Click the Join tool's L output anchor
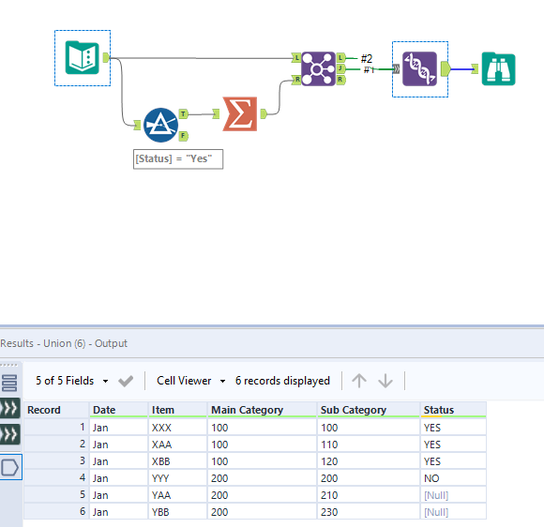 point(340,58)
